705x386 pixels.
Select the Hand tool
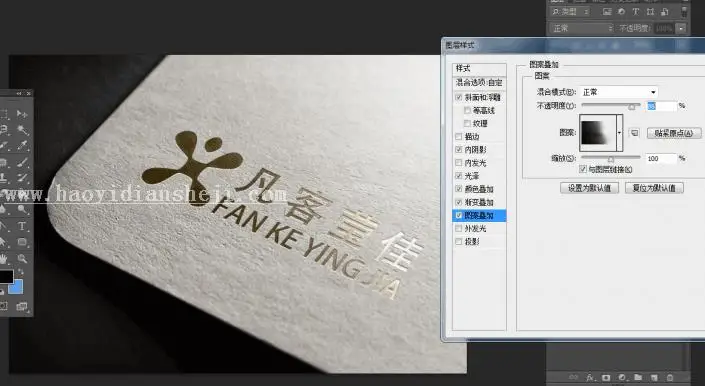pyautogui.click(x=4, y=258)
